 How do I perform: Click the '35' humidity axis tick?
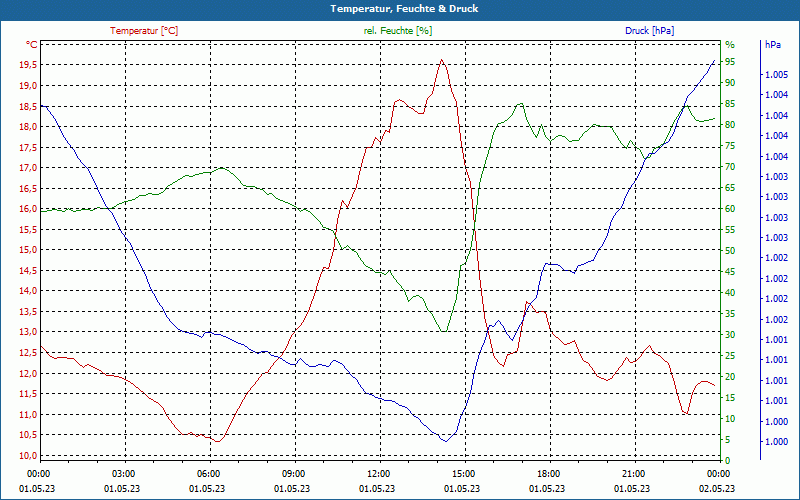pos(730,314)
